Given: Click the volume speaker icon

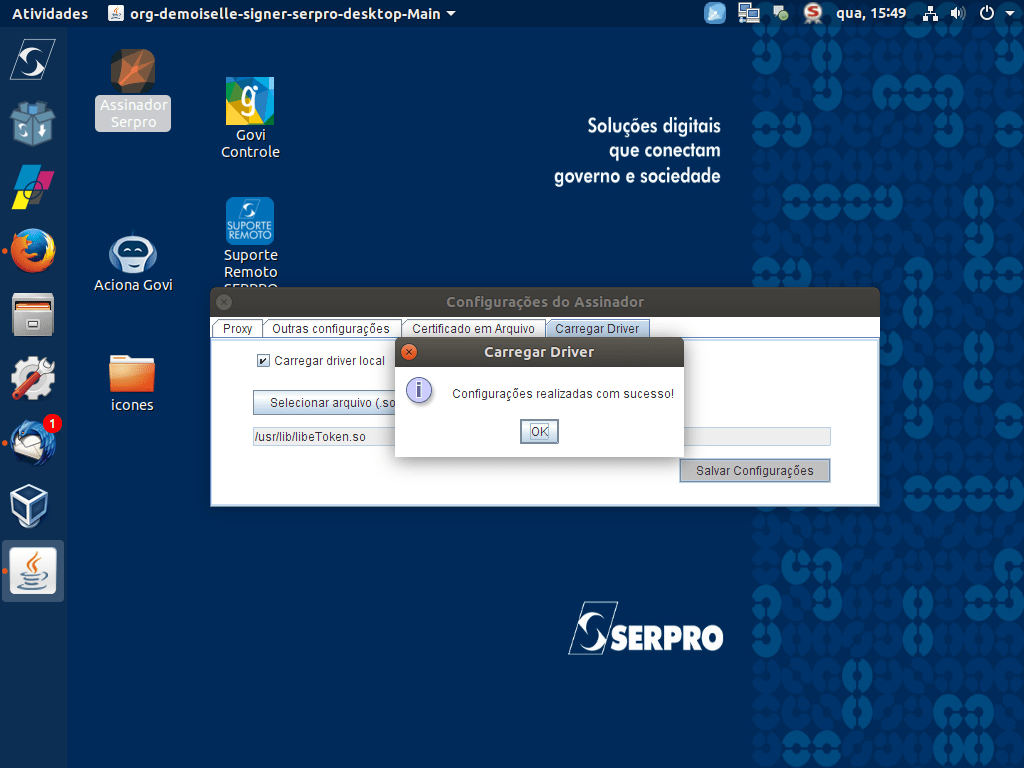Looking at the screenshot, I should [957, 13].
